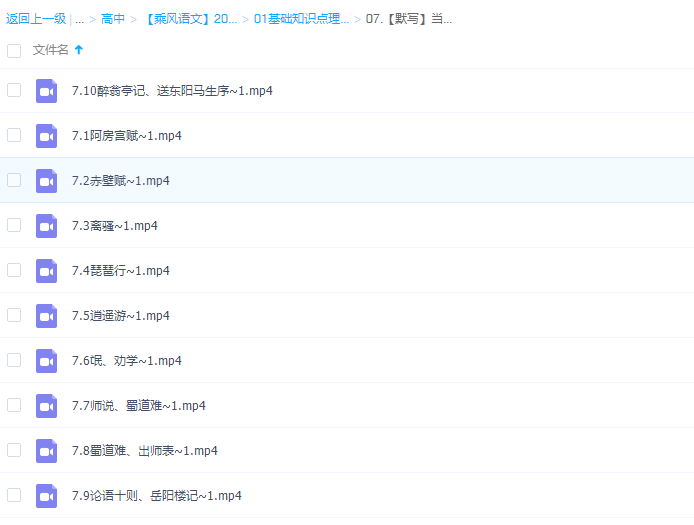Image resolution: width=694 pixels, height=525 pixels.
Task: Click the 7.2赤壁赋 video file icon
Action: click(46, 181)
